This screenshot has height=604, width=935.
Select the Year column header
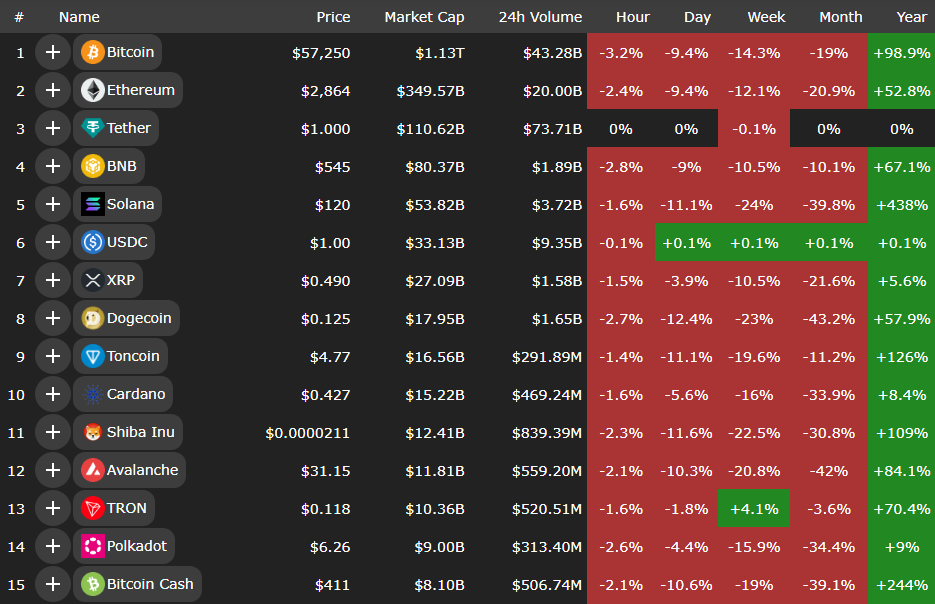911,17
